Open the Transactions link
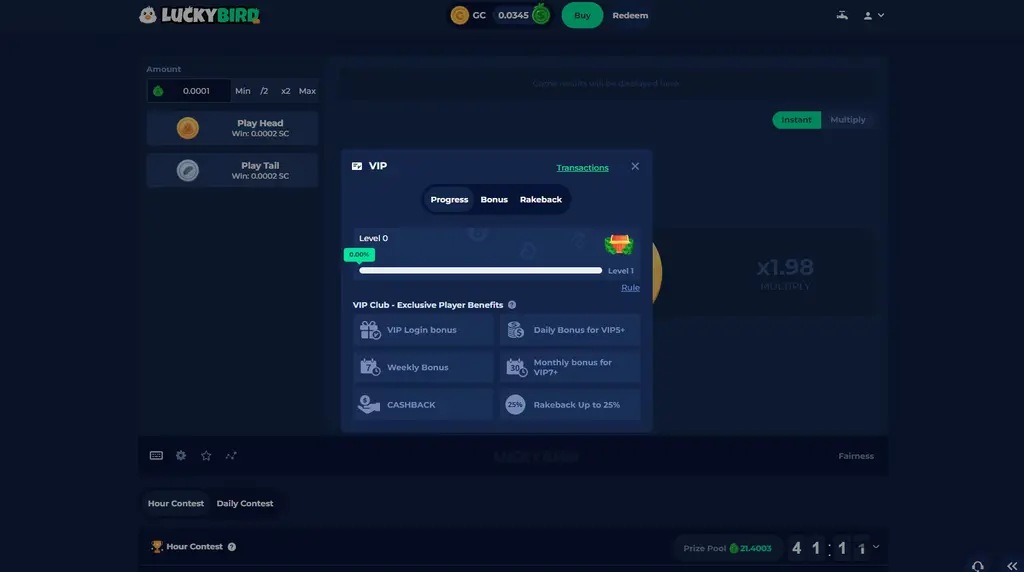 pyautogui.click(x=583, y=168)
